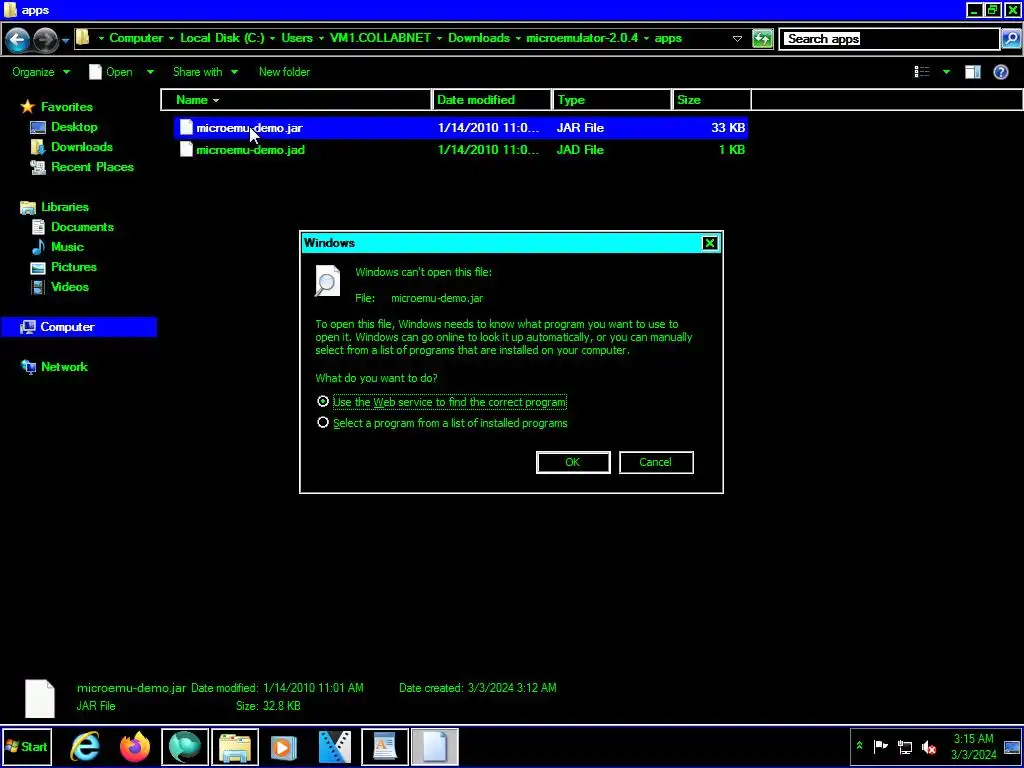Open address bar history dropdown

click(x=737, y=39)
